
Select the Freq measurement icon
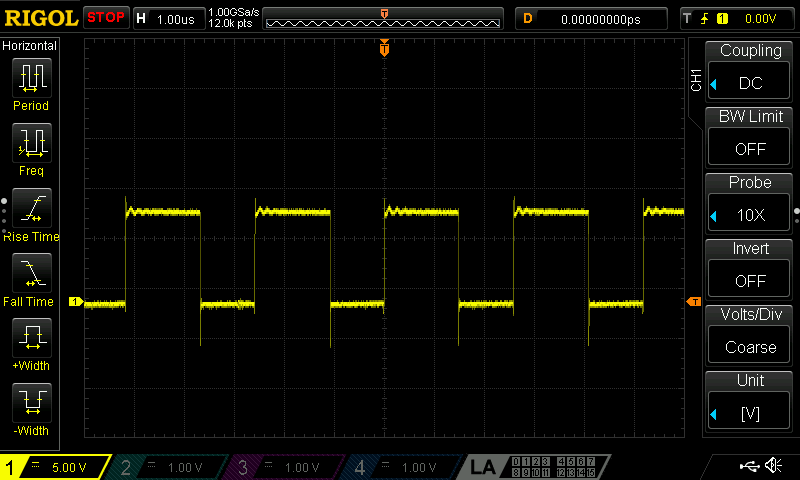(x=32, y=143)
